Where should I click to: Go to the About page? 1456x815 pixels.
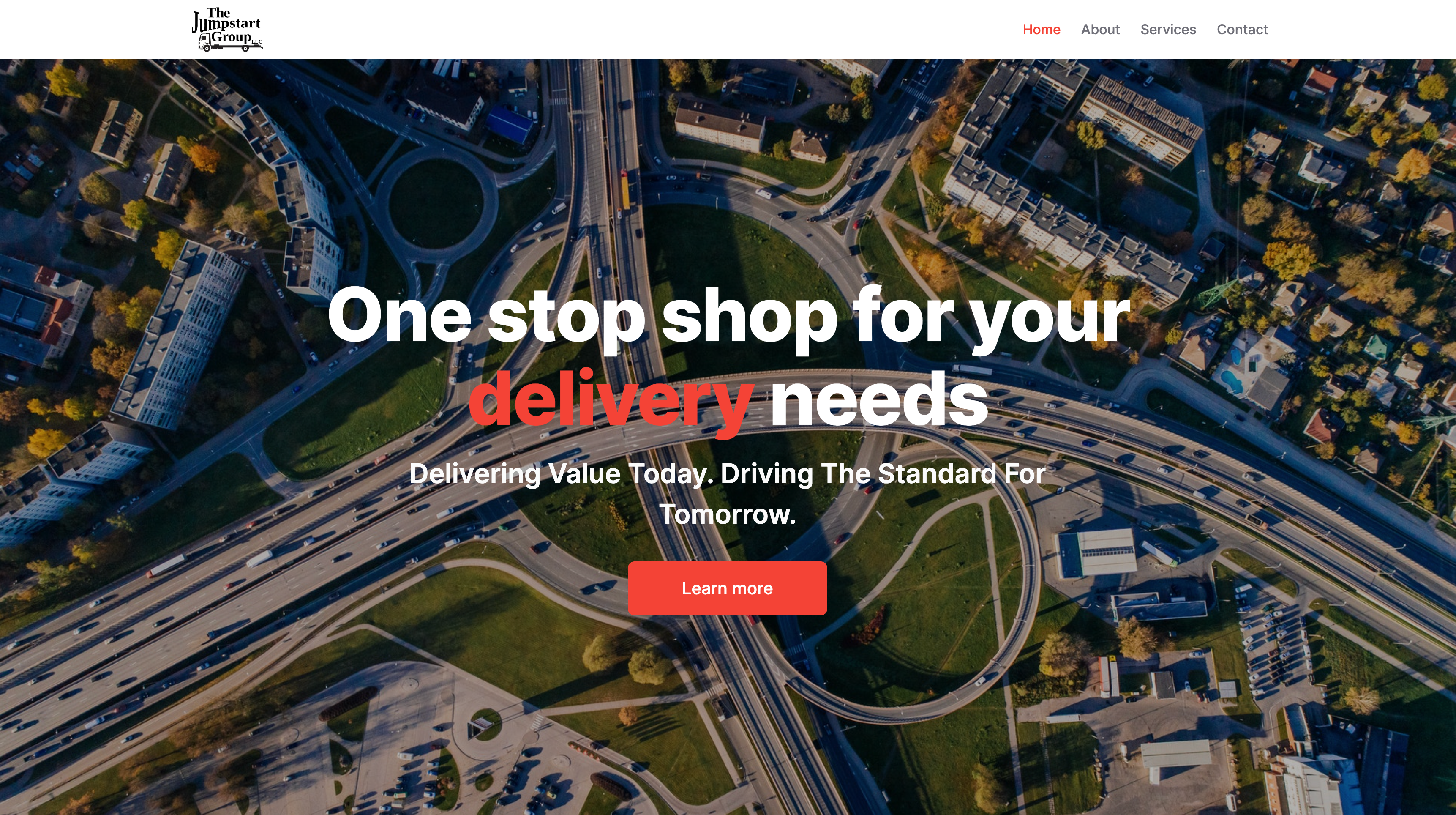tap(1100, 30)
